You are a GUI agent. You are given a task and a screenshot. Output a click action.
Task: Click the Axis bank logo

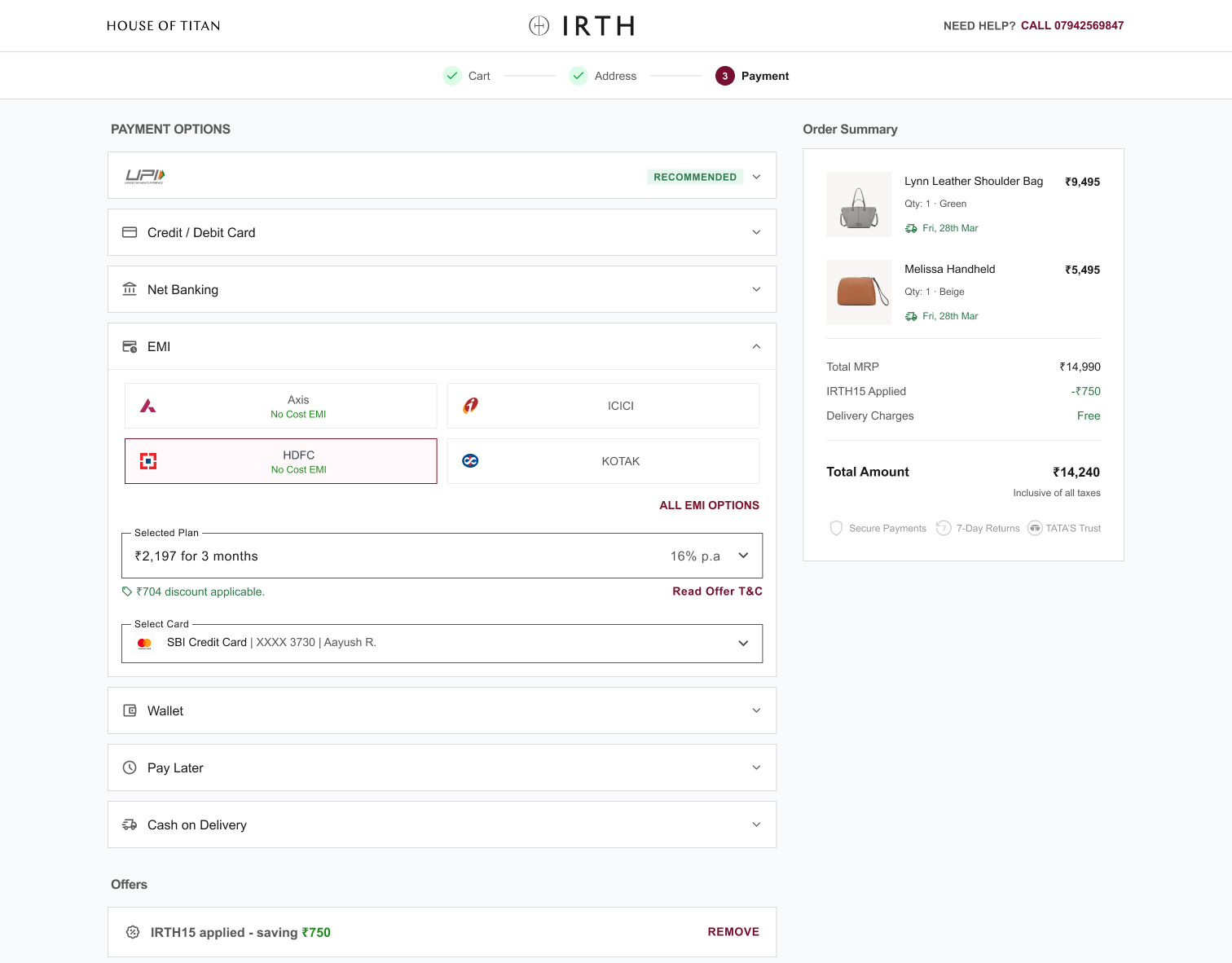pos(148,406)
